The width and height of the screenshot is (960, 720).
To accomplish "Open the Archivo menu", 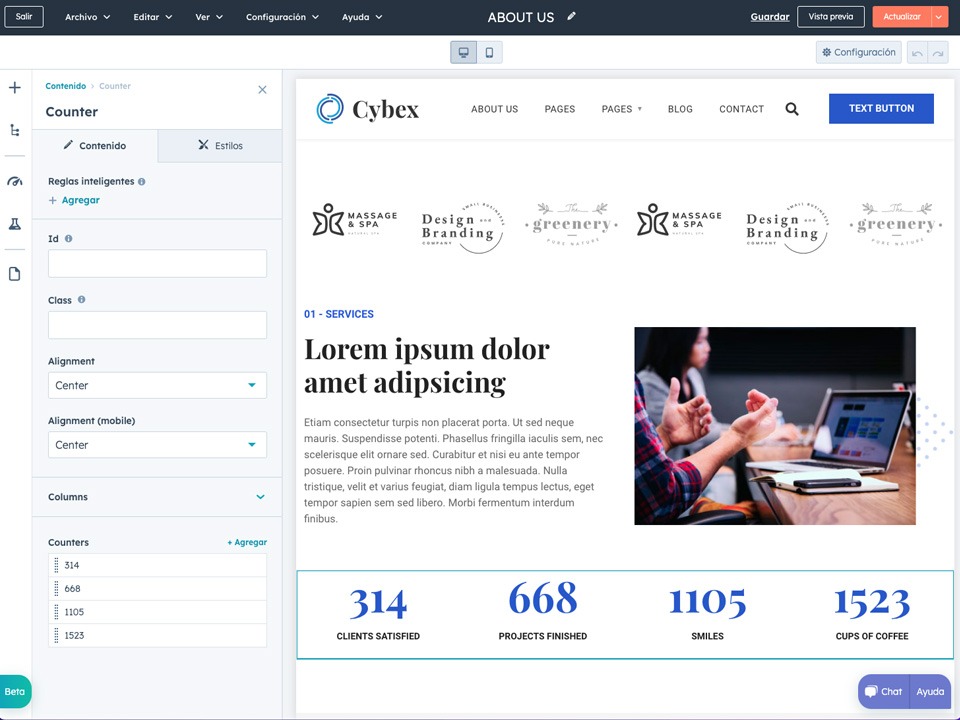I will click(x=87, y=17).
